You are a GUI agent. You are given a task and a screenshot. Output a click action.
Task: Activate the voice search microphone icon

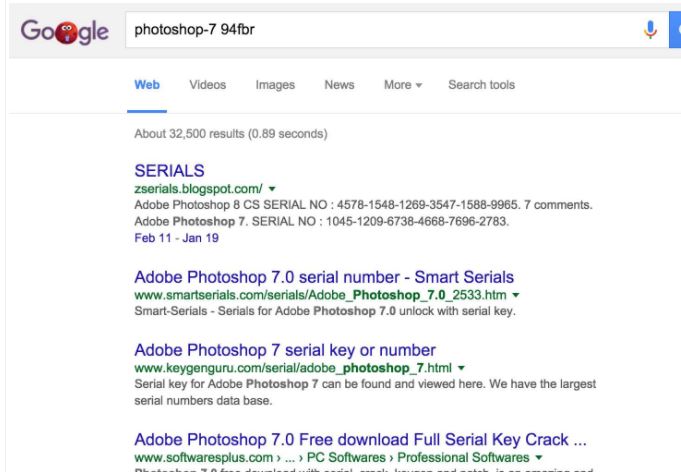coord(650,30)
